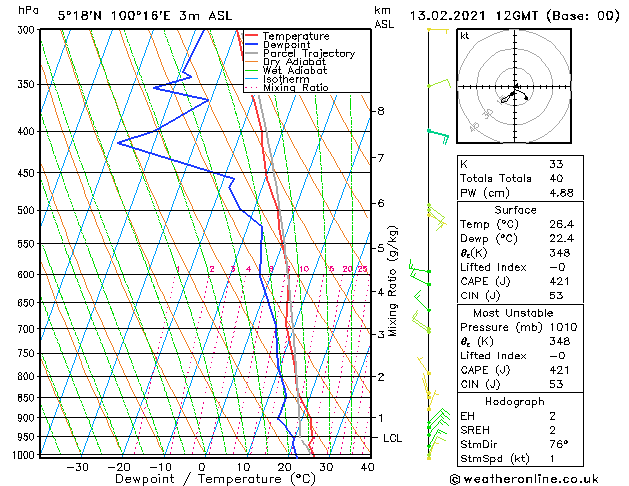Screen dimensions: 629x486
Task: Click the mixing ratio label 10
Action: pos(304,269)
